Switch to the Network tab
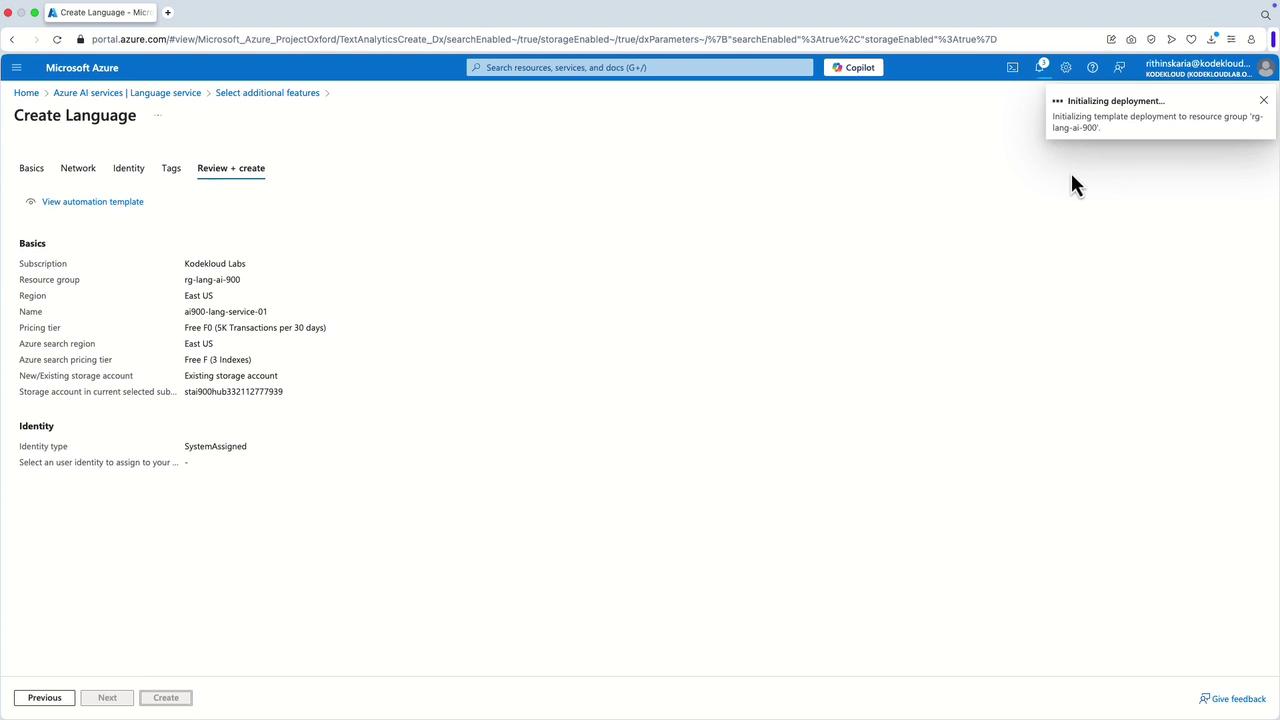 pyautogui.click(x=78, y=168)
